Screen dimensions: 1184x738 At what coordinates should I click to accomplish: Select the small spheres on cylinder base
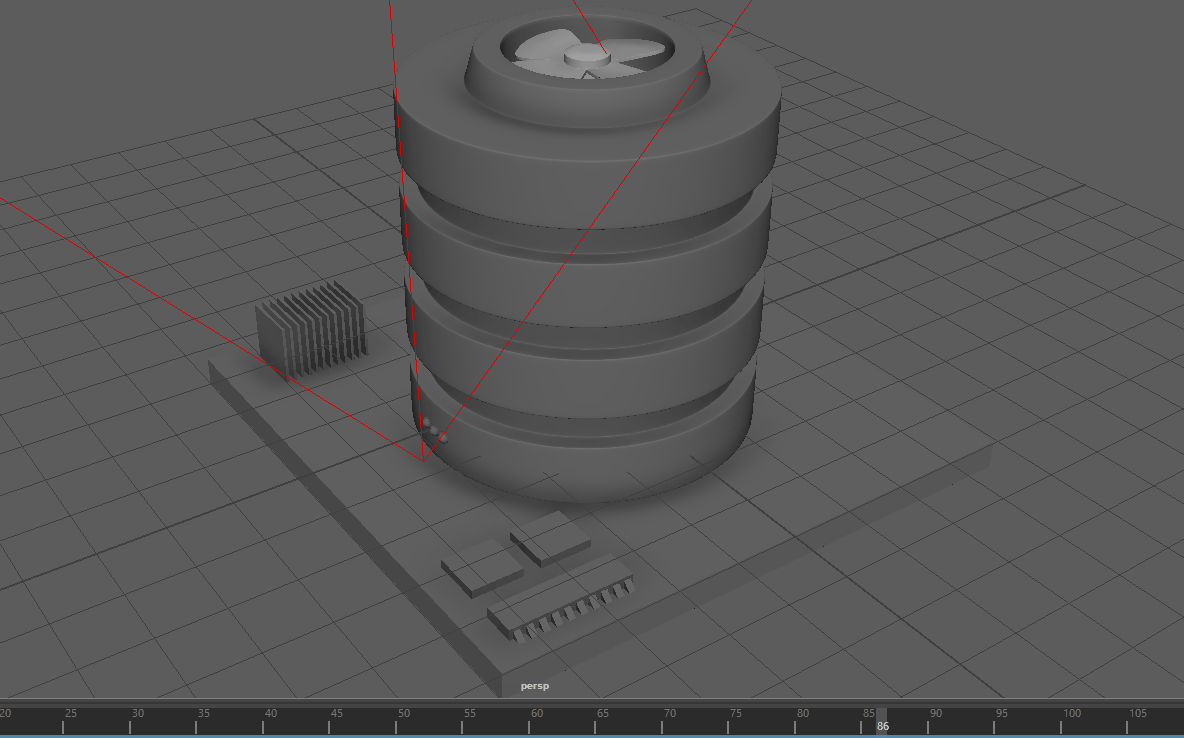434,431
